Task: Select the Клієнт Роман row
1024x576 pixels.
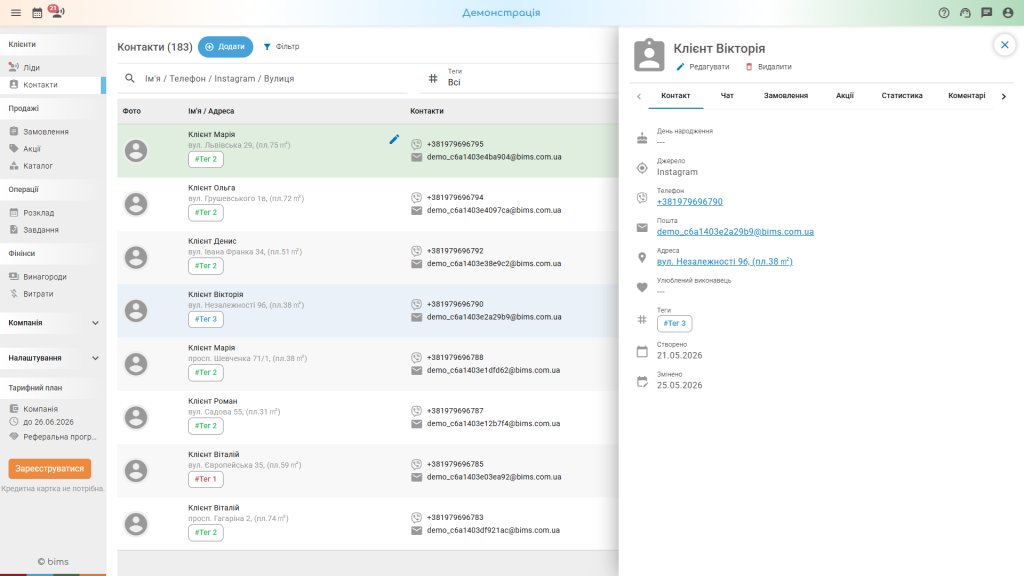Action: point(368,417)
